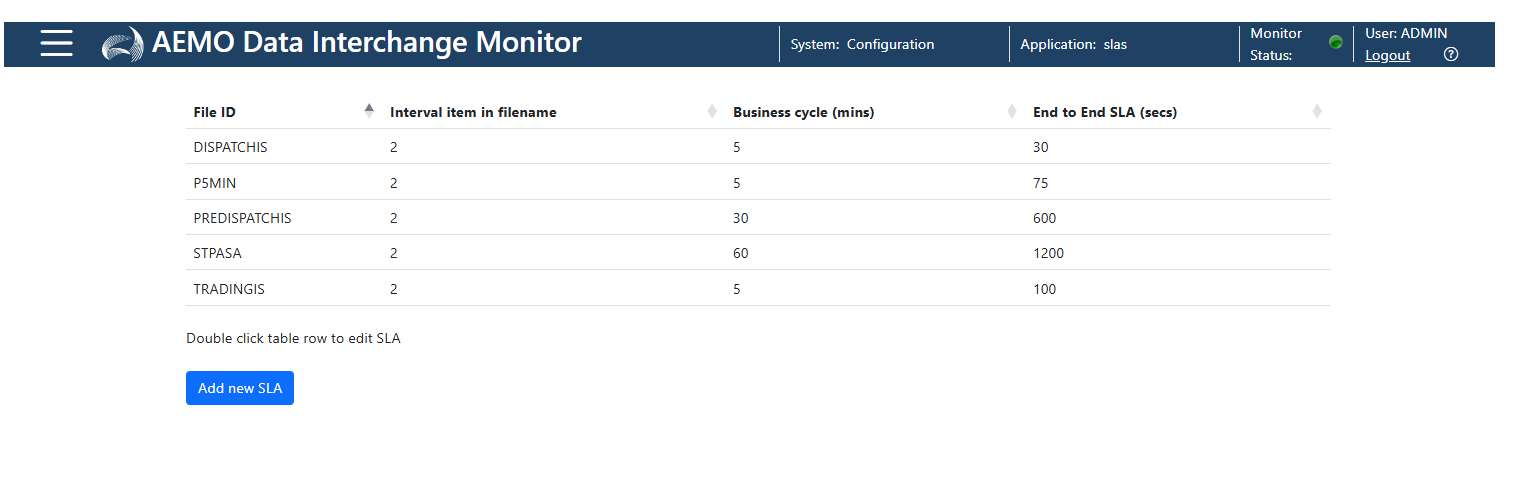The width and height of the screenshot is (1517, 498).
Task: Sort by Interval item in filename arrow
Action: tap(712, 111)
